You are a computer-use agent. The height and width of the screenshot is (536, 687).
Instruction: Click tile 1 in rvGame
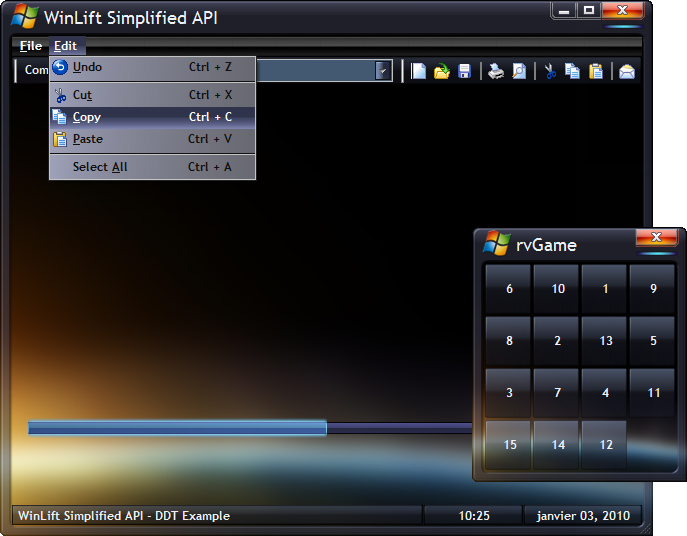click(604, 288)
